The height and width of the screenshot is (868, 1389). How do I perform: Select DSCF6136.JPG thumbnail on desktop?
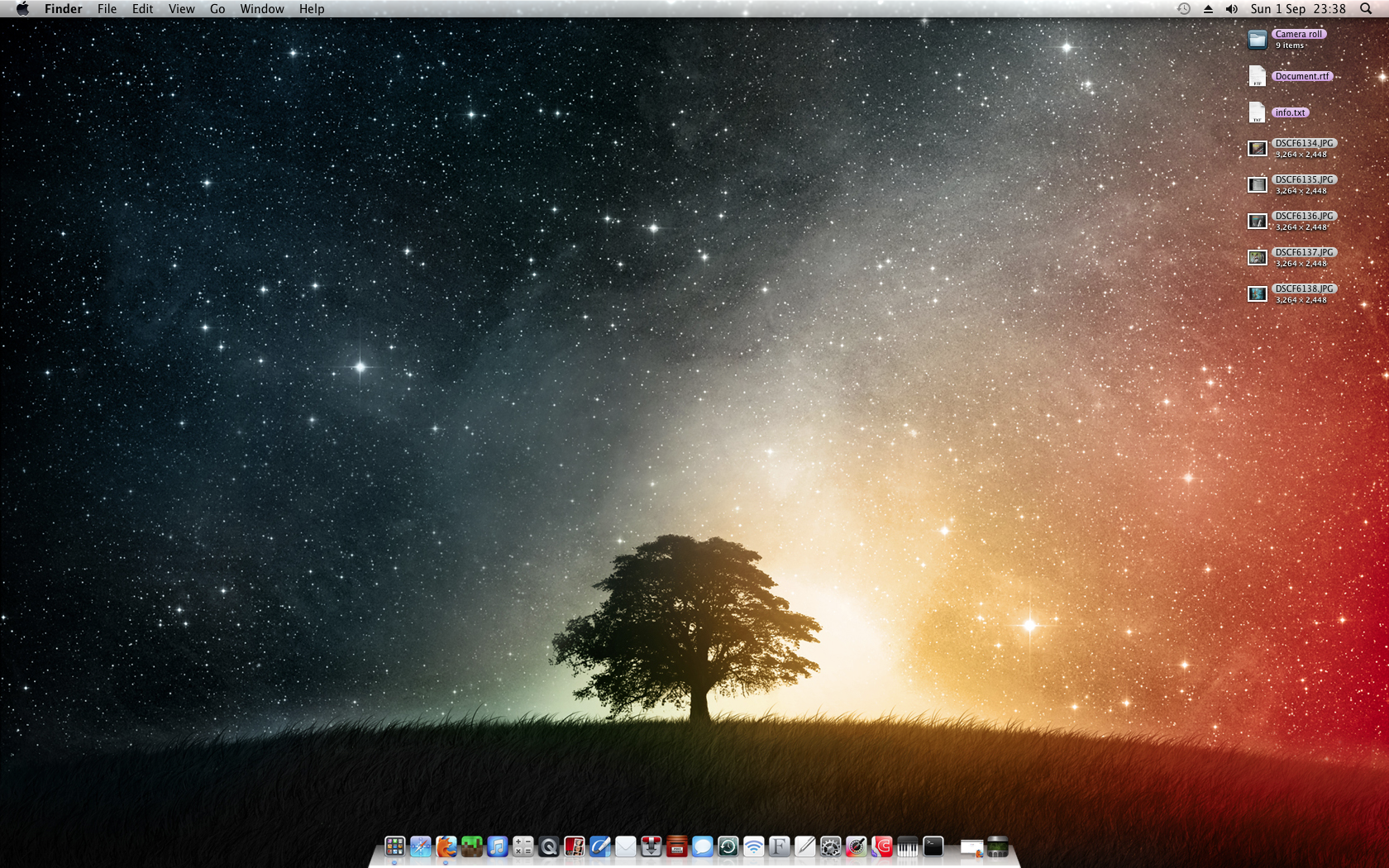point(1258,222)
